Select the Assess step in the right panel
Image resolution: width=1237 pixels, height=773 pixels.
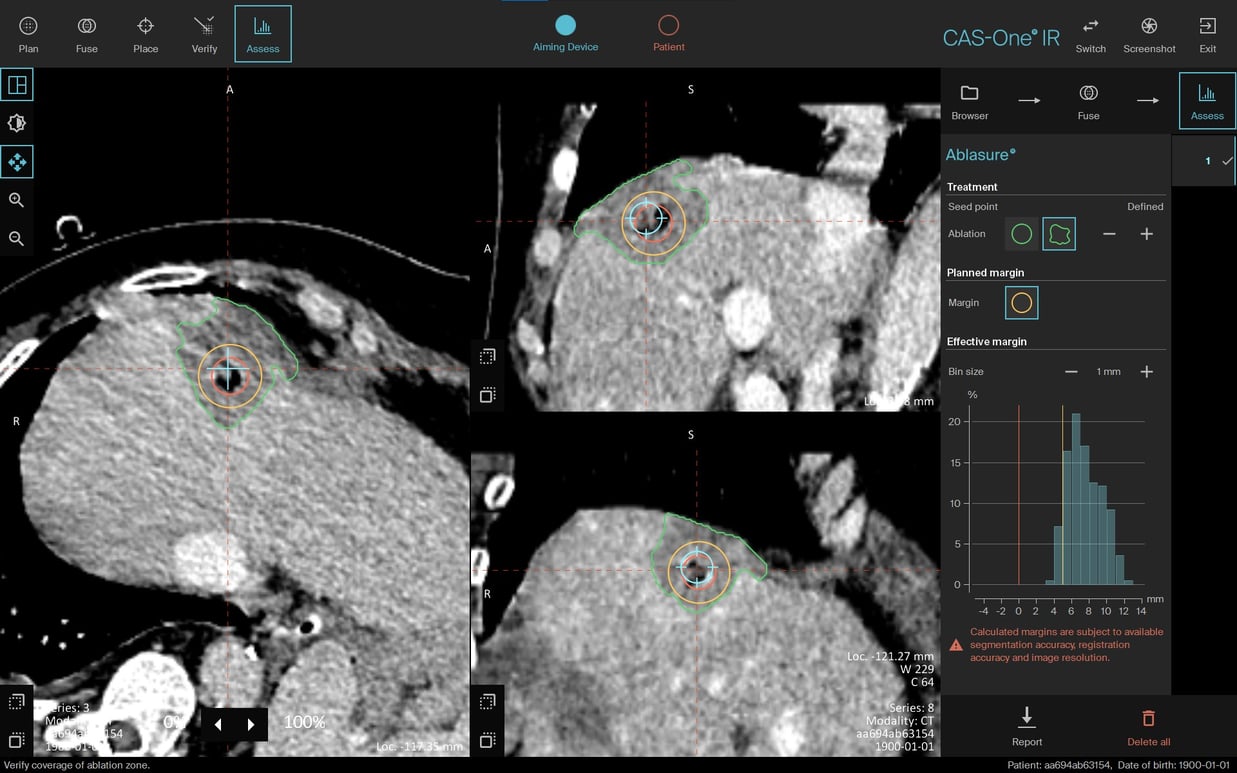click(x=1207, y=101)
